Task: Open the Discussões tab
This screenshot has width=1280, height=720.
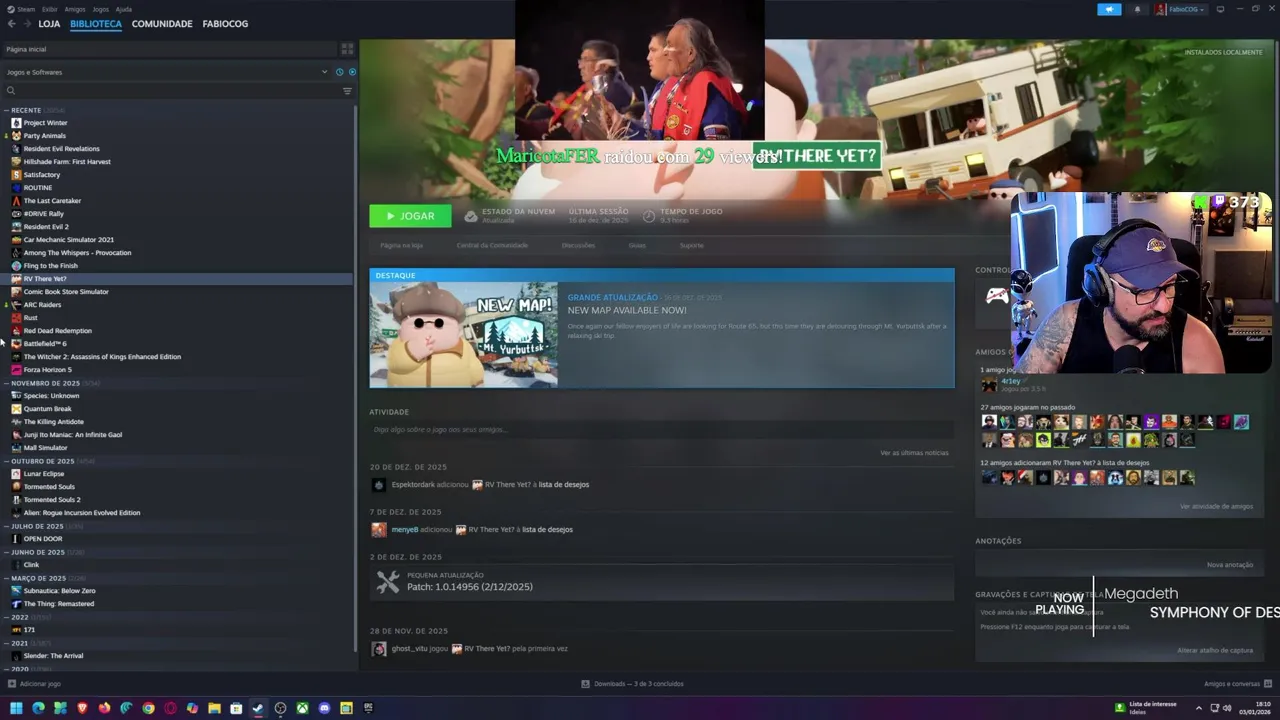Action: (578, 245)
